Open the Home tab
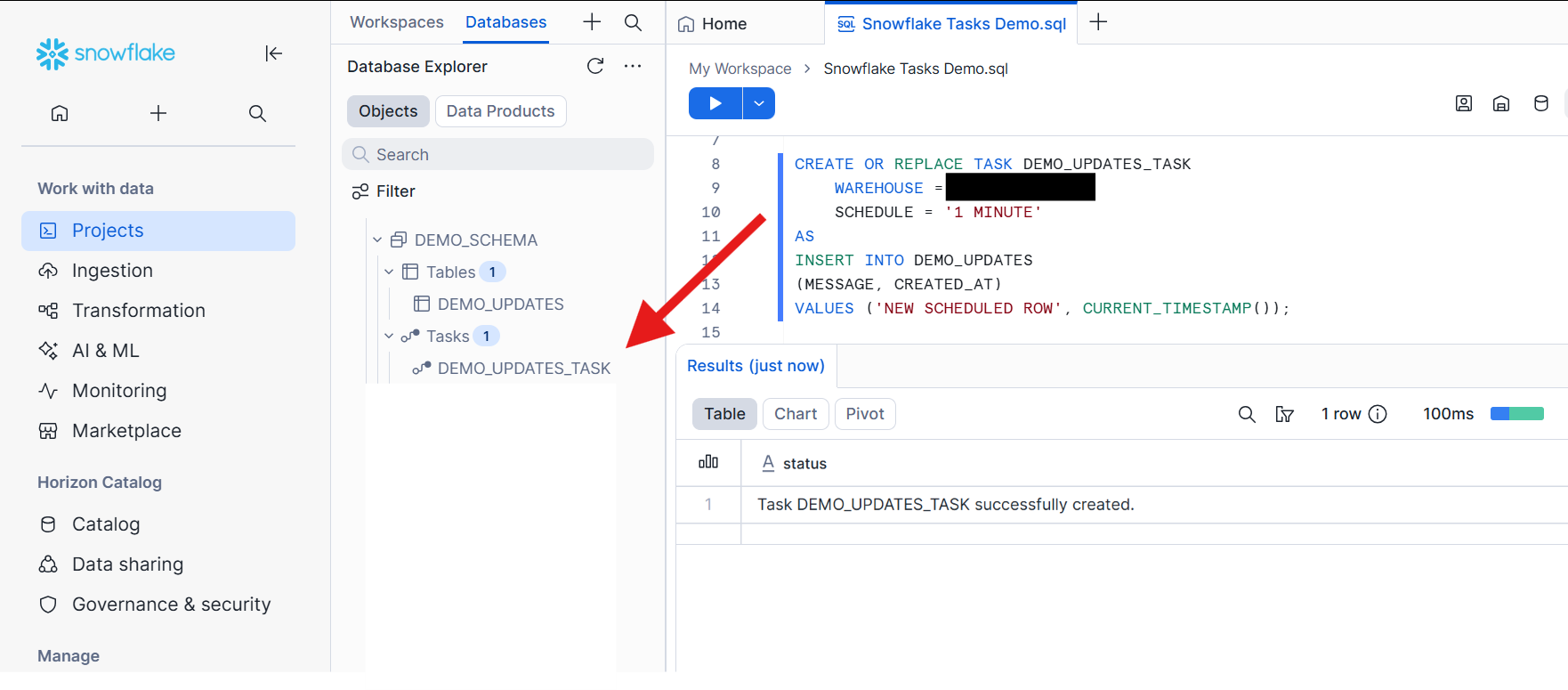This screenshot has height=690, width=1568. (713, 24)
